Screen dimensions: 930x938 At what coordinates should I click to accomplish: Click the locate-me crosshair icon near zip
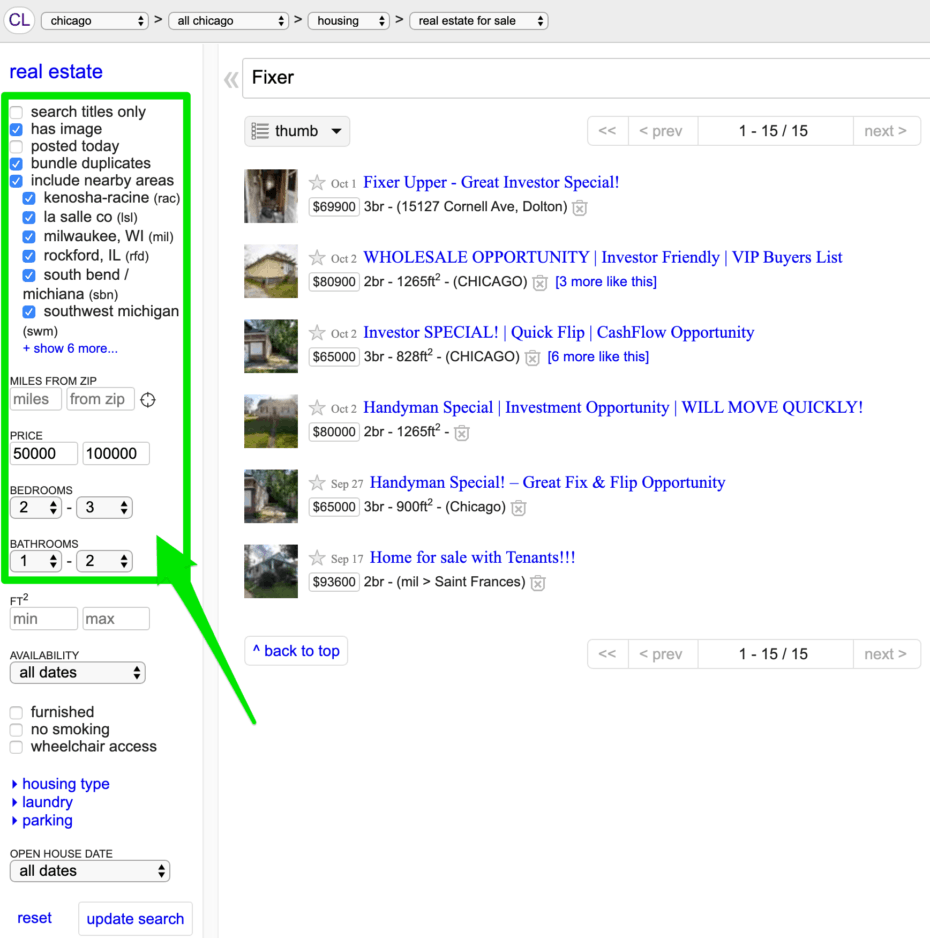point(148,400)
